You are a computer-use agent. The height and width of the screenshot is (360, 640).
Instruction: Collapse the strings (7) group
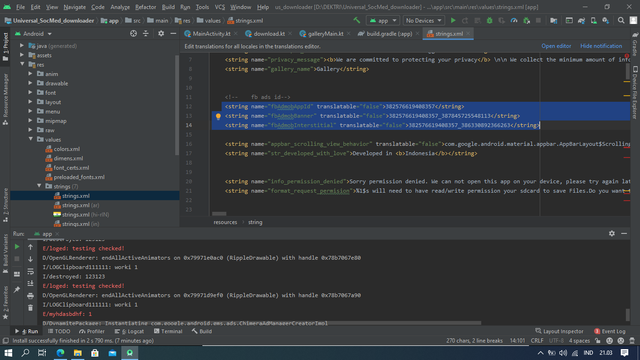(40, 186)
